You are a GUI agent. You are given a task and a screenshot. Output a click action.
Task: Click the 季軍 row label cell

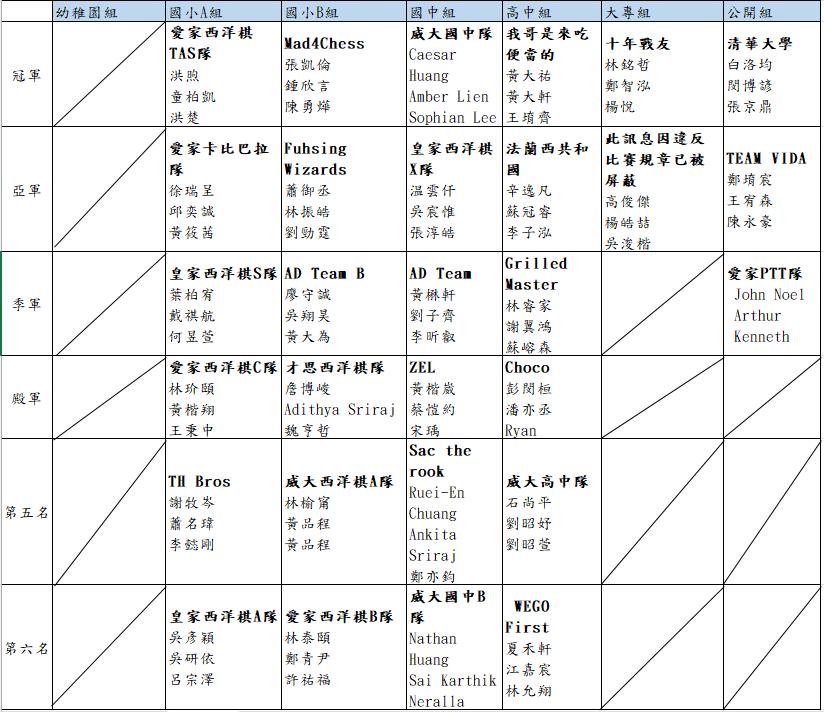point(27,304)
